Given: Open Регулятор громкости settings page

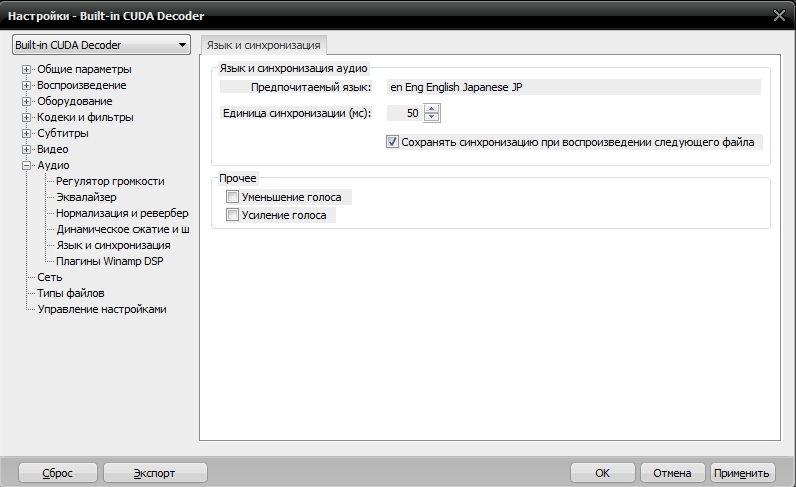Looking at the screenshot, I should 110,181.
